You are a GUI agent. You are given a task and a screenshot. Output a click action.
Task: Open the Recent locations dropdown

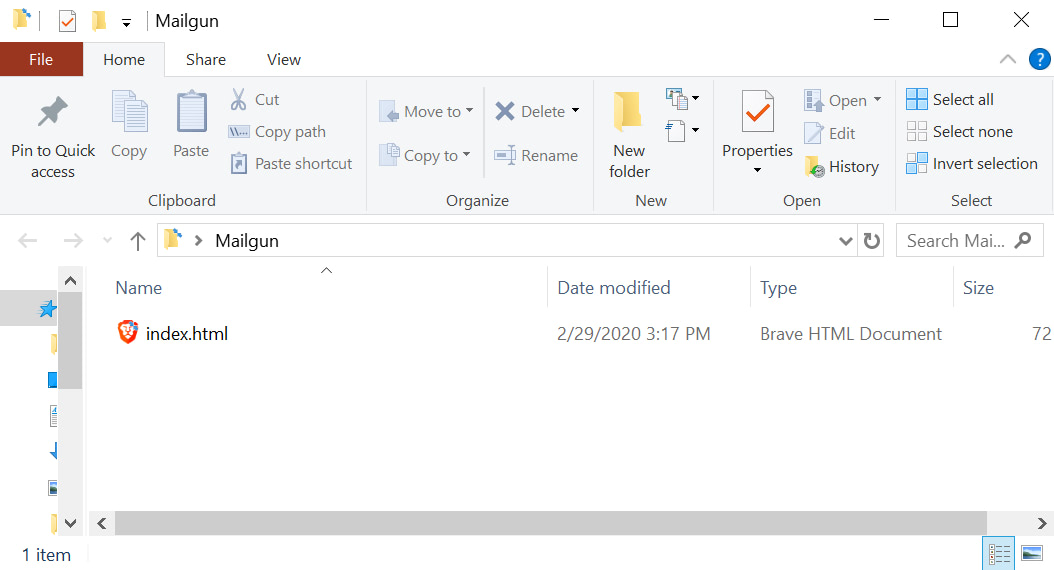[x=108, y=240]
